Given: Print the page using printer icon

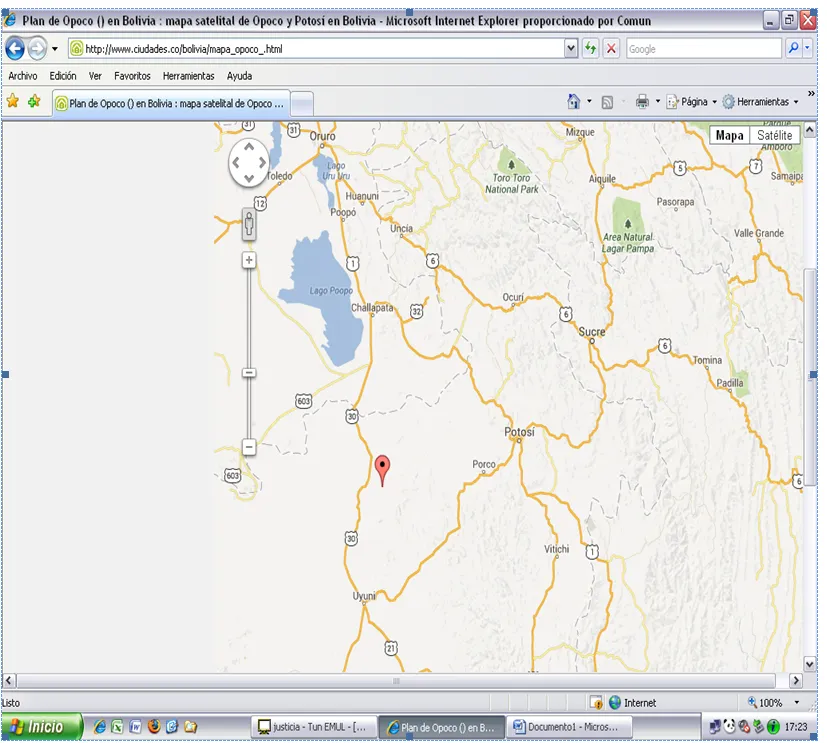Looking at the screenshot, I should tap(642, 101).
